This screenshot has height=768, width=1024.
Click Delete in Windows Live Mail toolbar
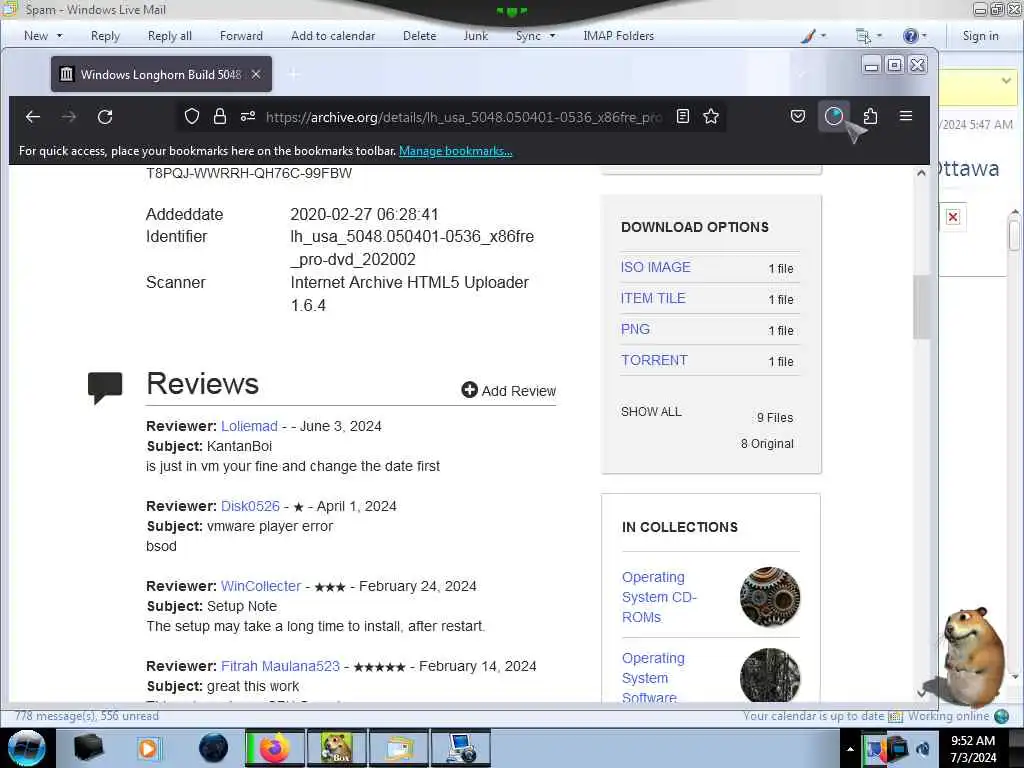(x=419, y=36)
